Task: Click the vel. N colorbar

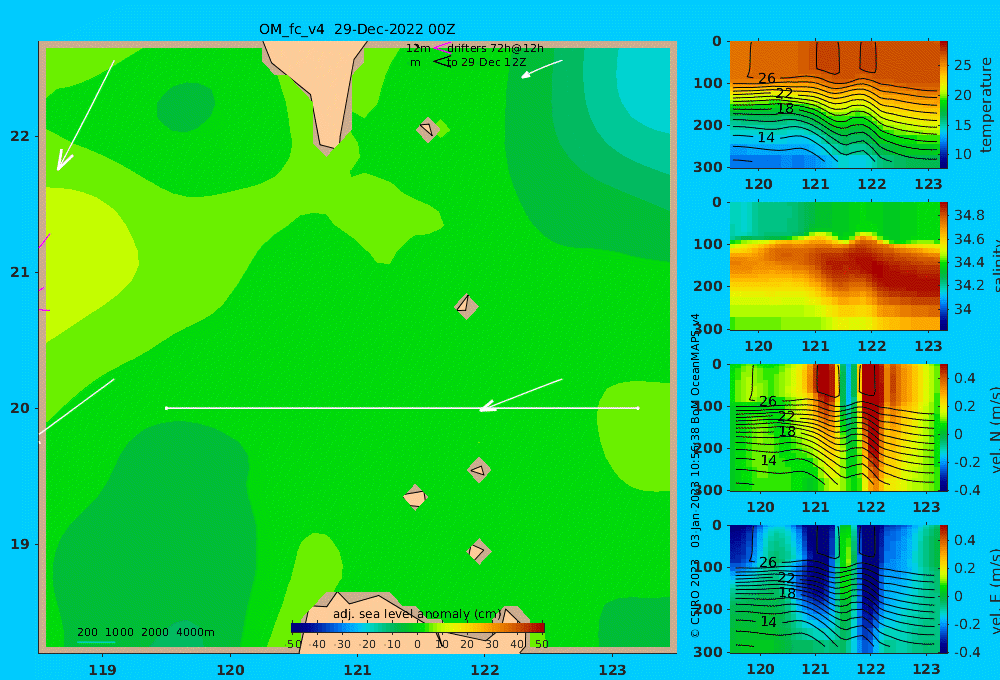Action: point(943,427)
